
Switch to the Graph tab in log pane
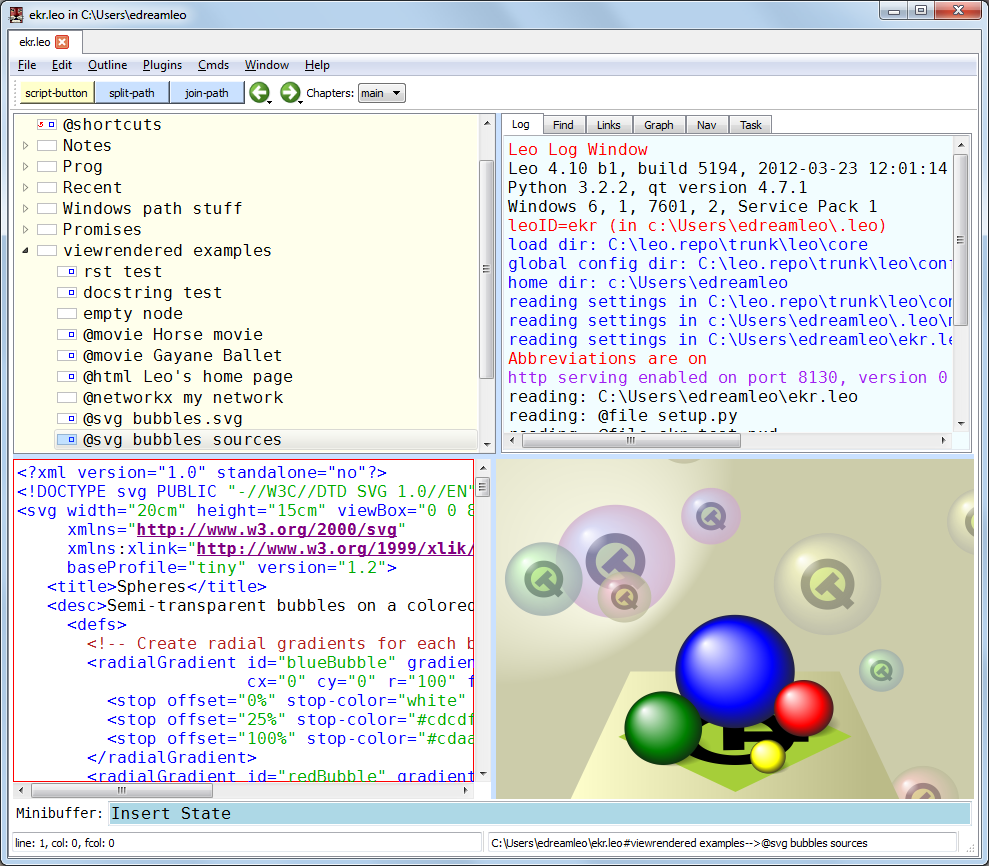(x=658, y=125)
